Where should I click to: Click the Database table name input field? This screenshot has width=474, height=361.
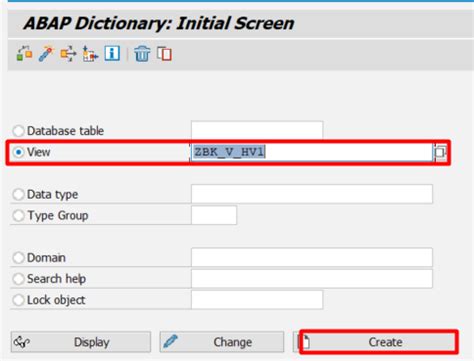(257, 130)
